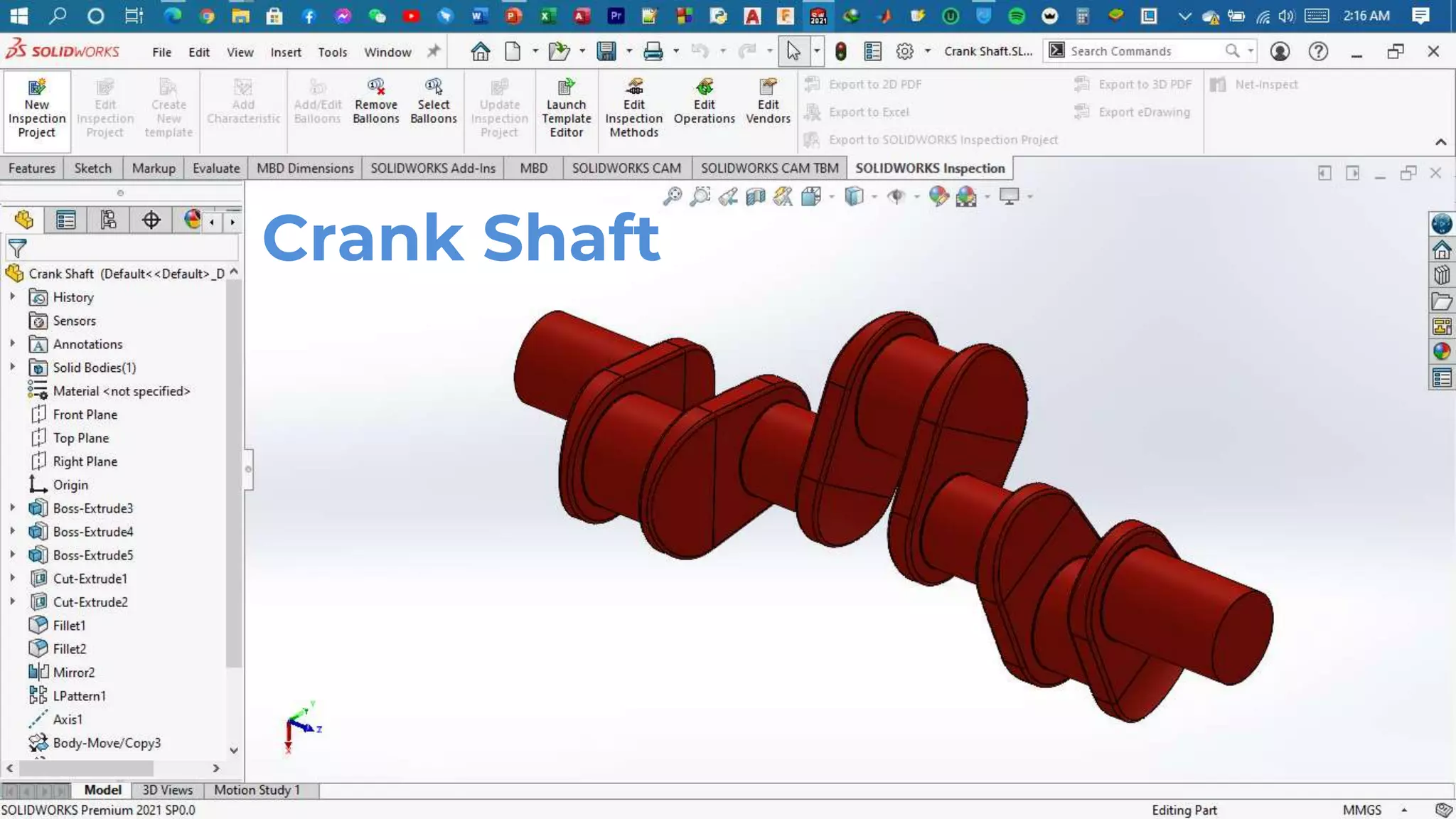This screenshot has width=1456, height=819.
Task: Expand the History tree node
Action: (x=12, y=296)
